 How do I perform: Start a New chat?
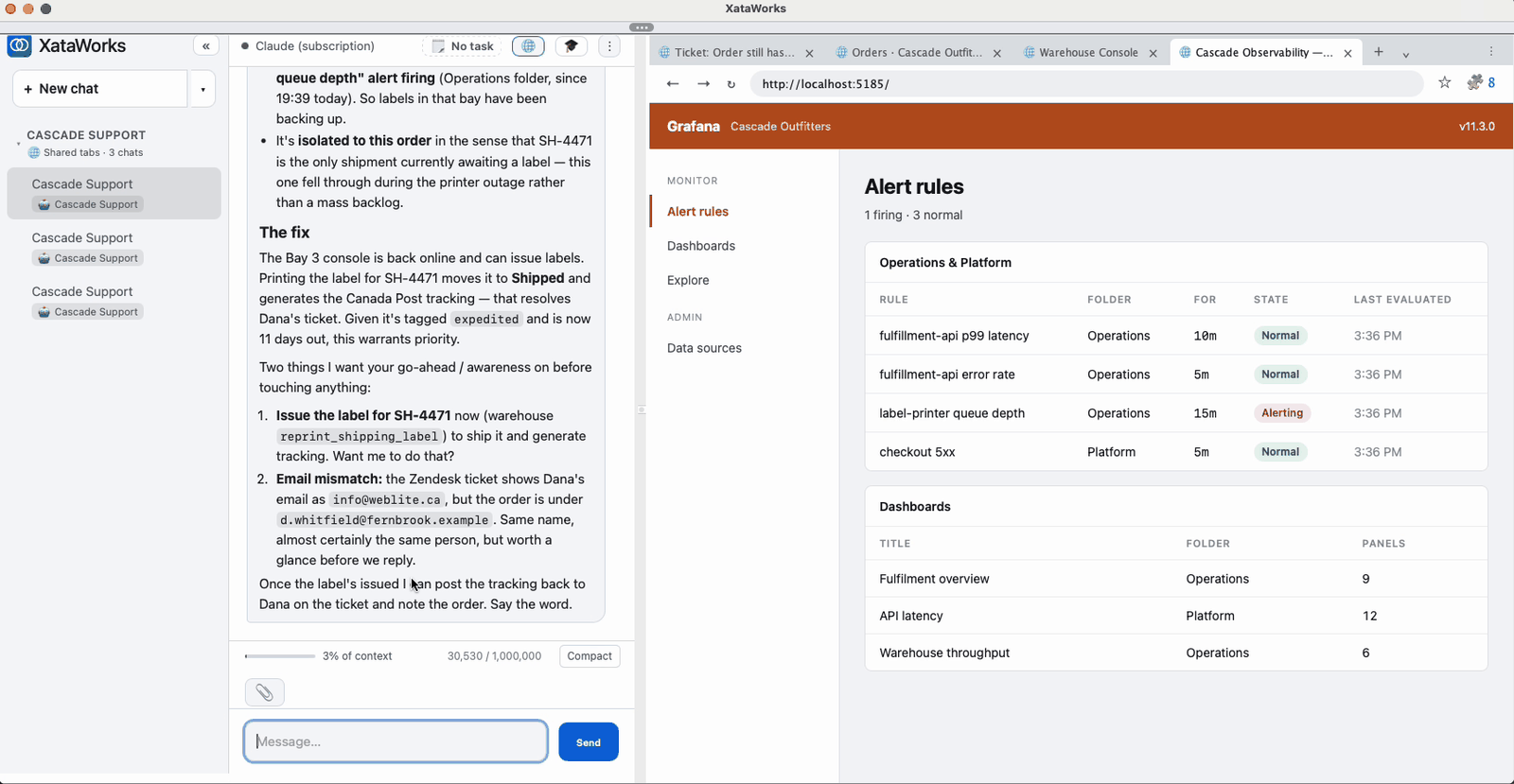click(100, 89)
